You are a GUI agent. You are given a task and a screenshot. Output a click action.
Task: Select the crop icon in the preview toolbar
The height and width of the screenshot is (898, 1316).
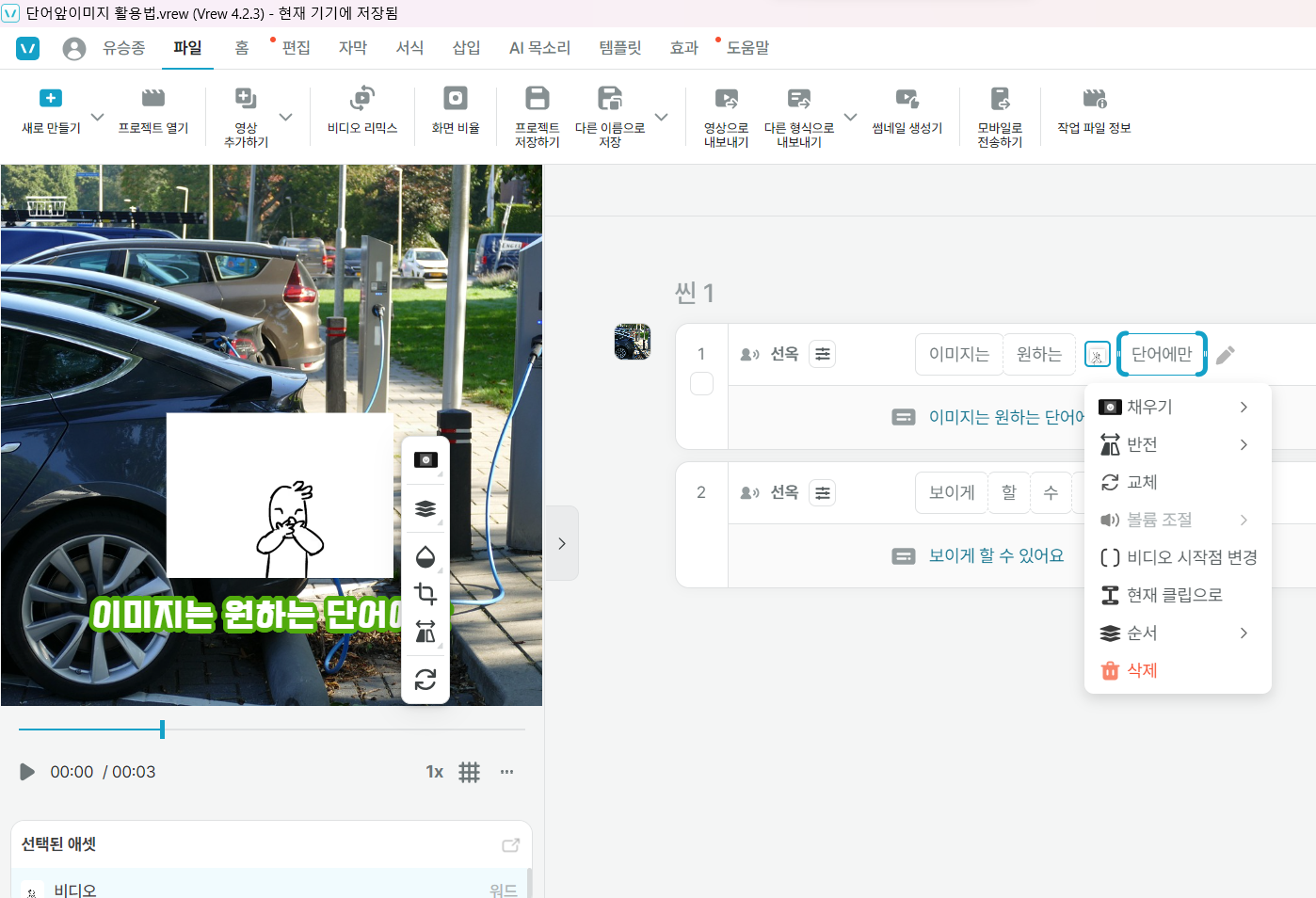pos(425,594)
